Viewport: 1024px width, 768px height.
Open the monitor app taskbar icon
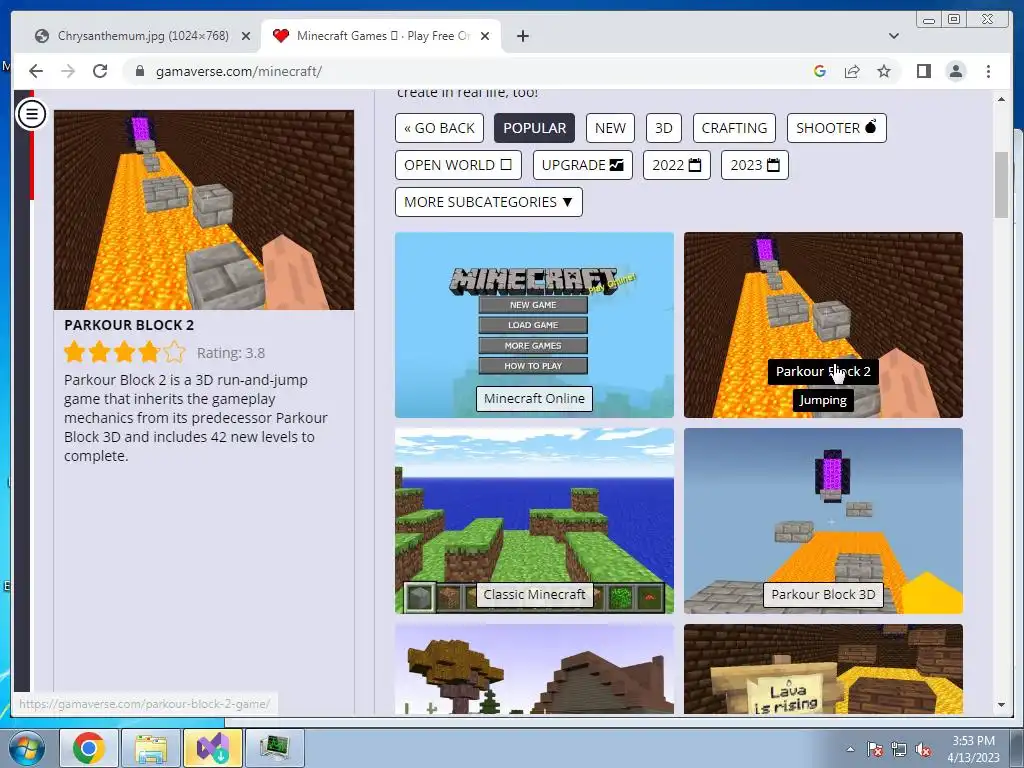pos(274,748)
